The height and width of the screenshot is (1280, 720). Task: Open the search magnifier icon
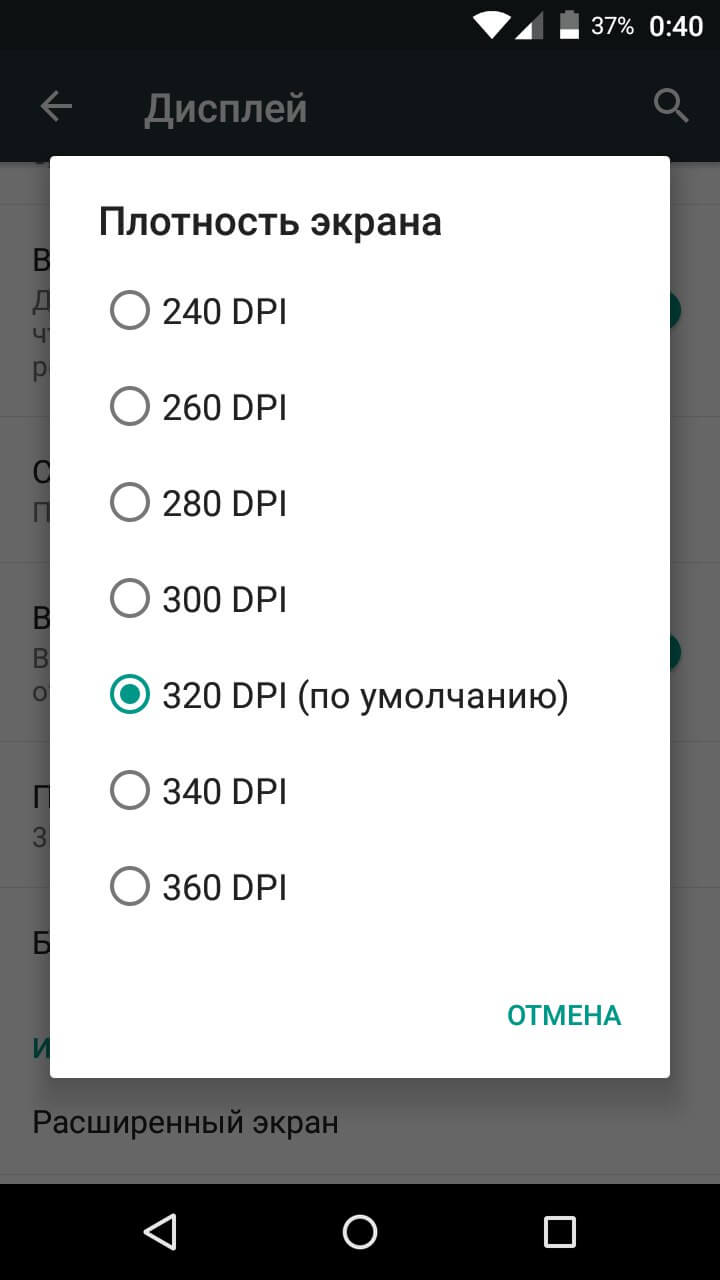point(671,105)
